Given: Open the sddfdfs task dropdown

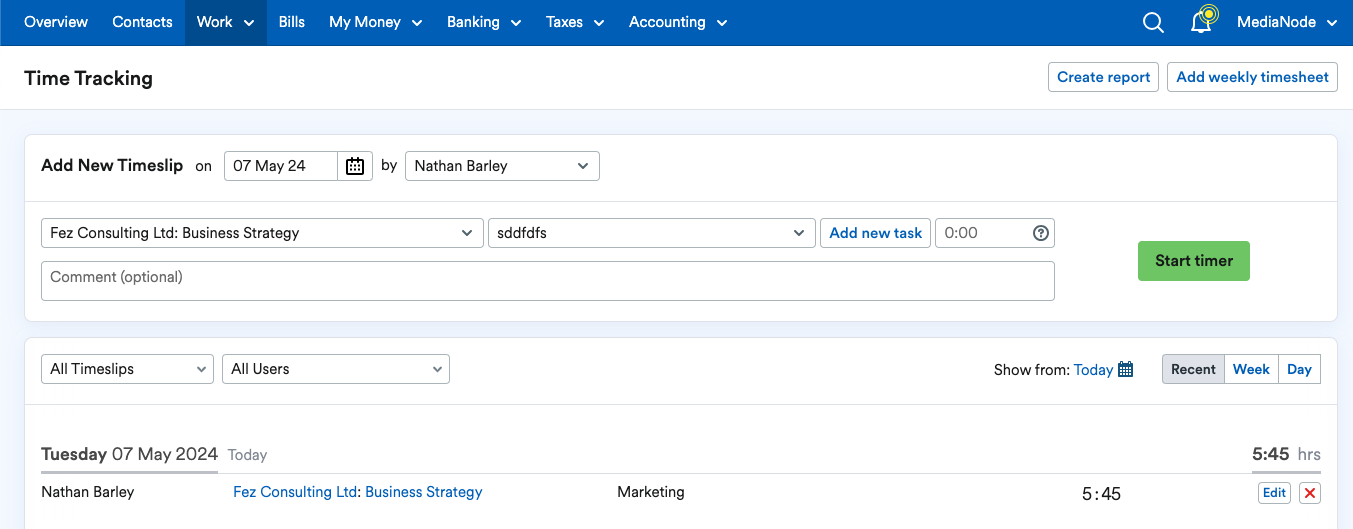Looking at the screenshot, I should point(650,233).
